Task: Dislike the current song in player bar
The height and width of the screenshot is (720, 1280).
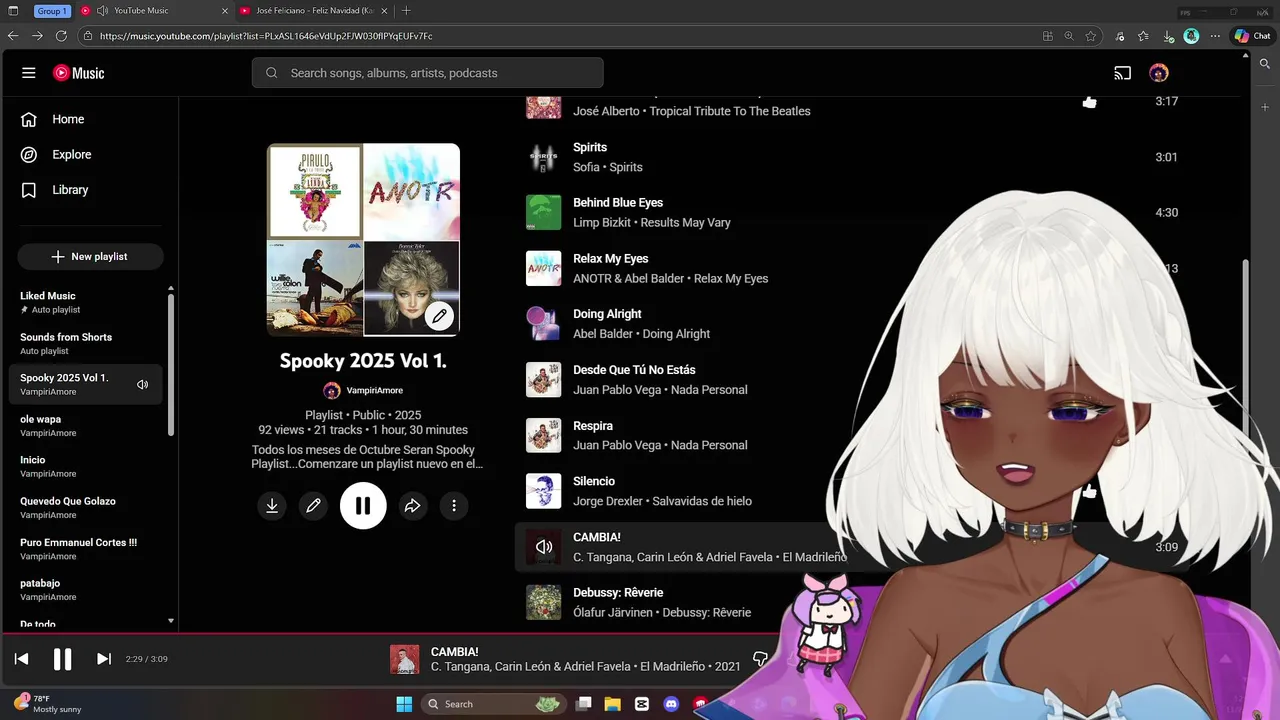Action: coord(760,659)
